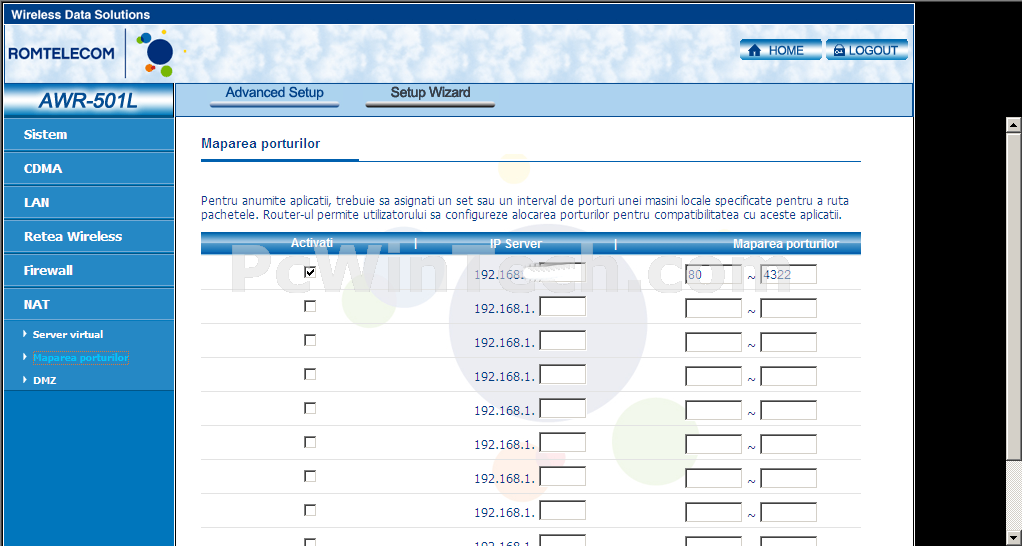Click the LOGOUT button with lock icon
This screenshot has height=546, width=1022.
[866, 50]
